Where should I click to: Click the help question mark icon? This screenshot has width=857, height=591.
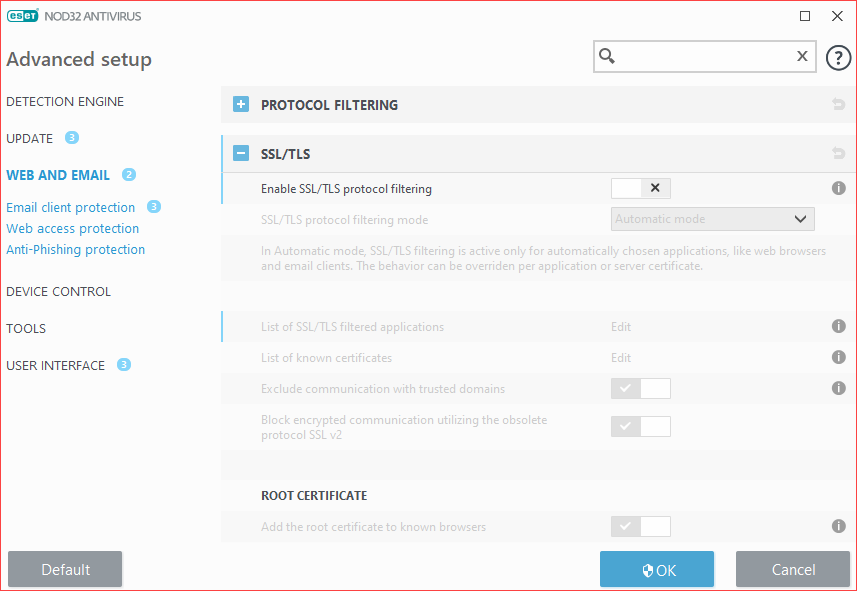pyautogui.click(x=838, y=58)
